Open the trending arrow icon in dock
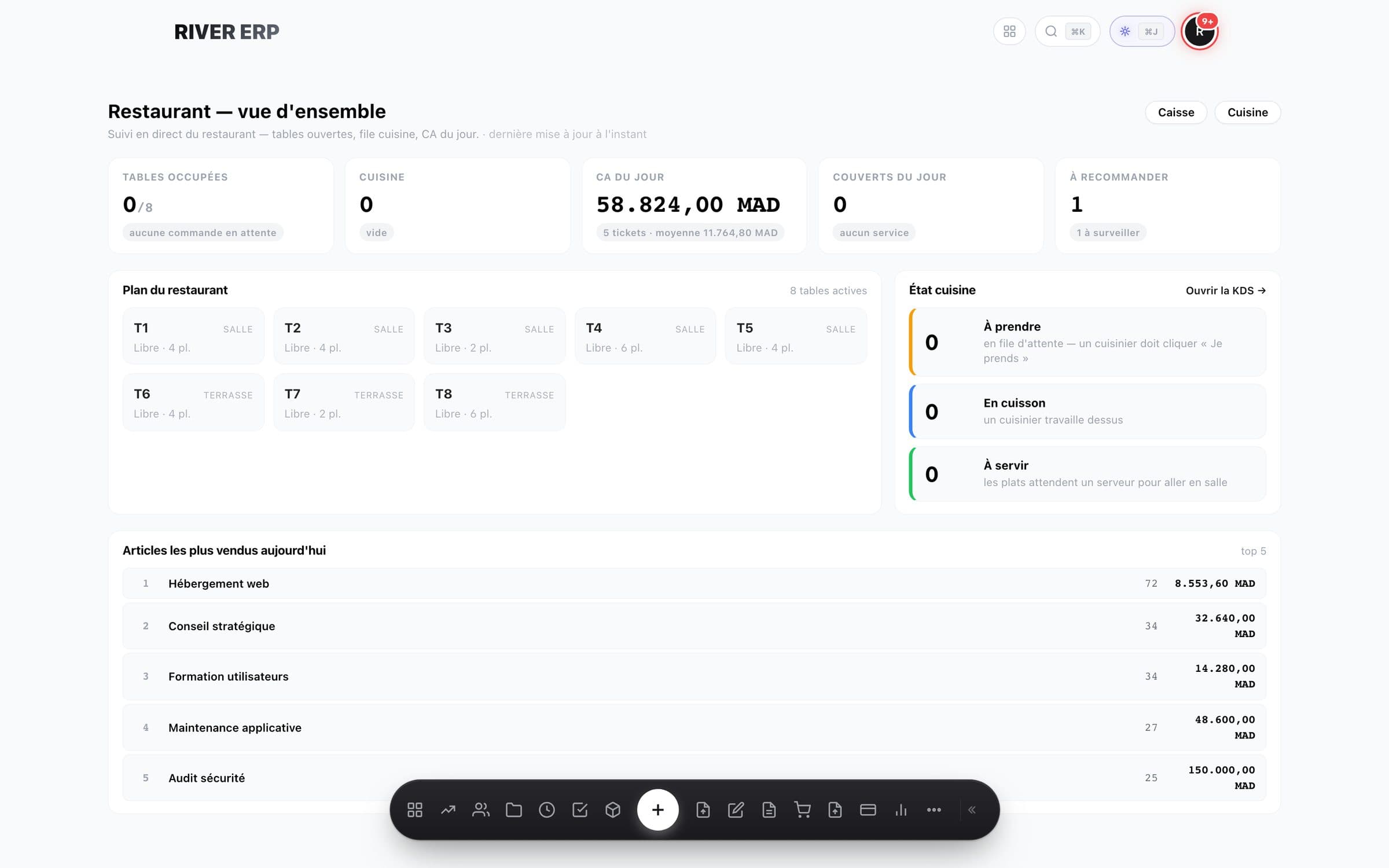 pos(448,810)
